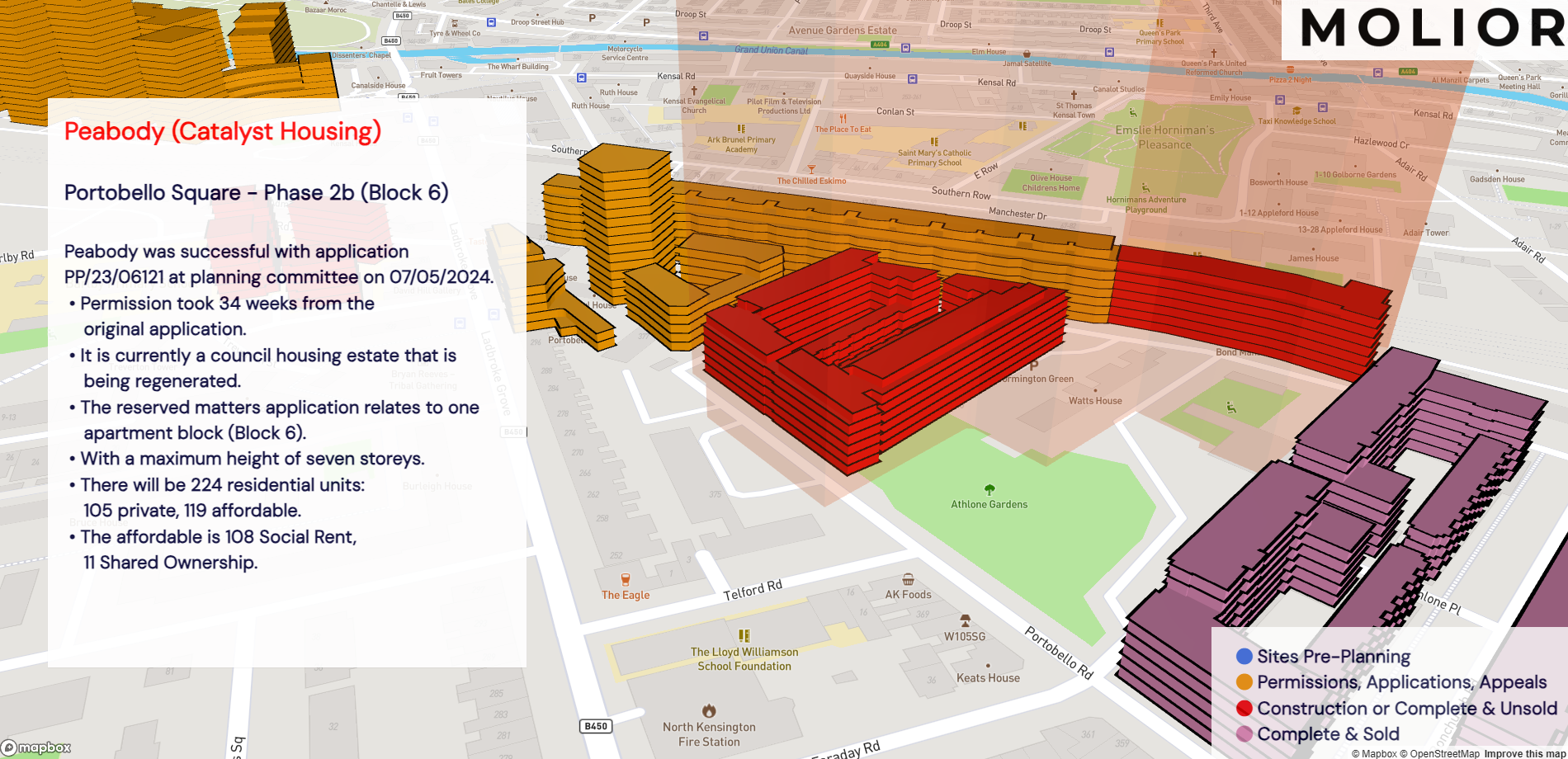Click the parking P icon at Wornington Green

pos(1034,365)
